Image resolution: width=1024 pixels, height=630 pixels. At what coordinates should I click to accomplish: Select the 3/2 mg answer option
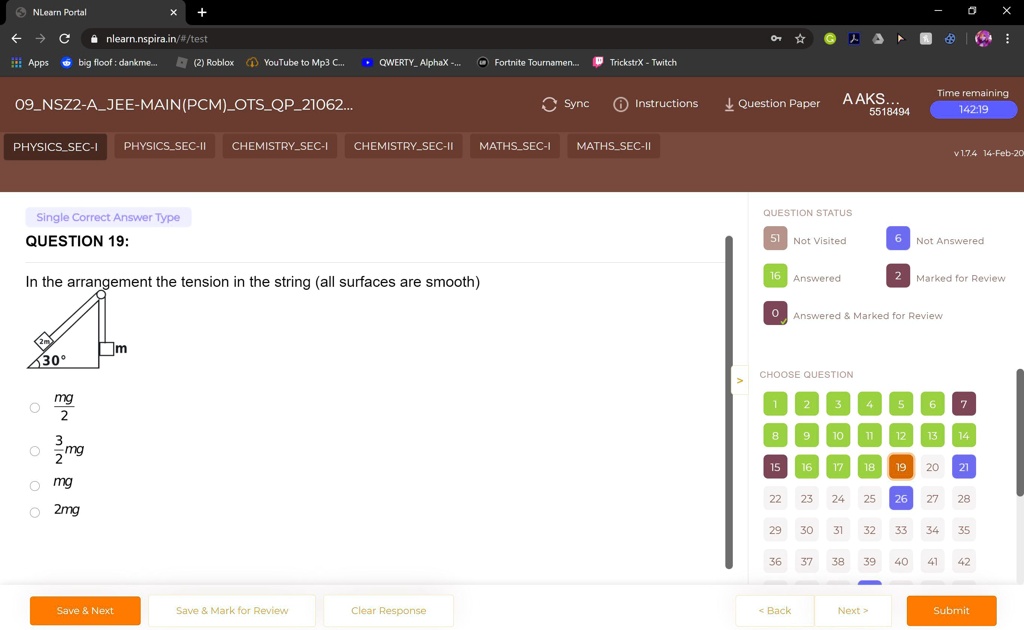click(x=34, y=450)
